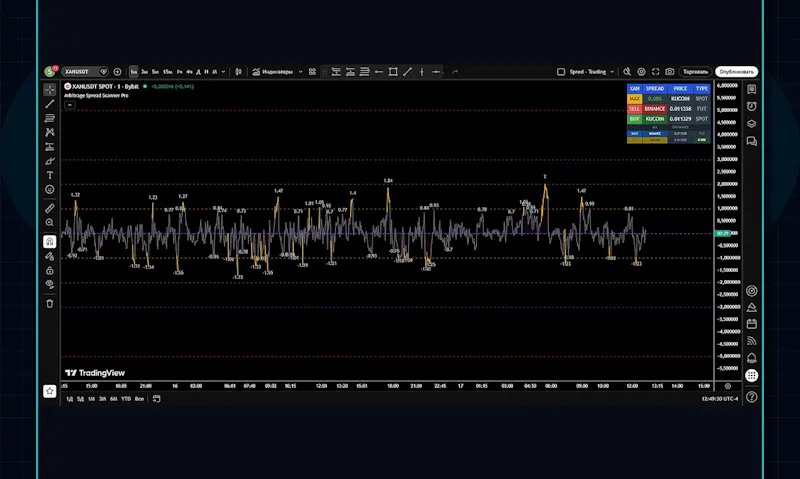
Task: Select the 5-minute timeframe
Action: (155, 72)
